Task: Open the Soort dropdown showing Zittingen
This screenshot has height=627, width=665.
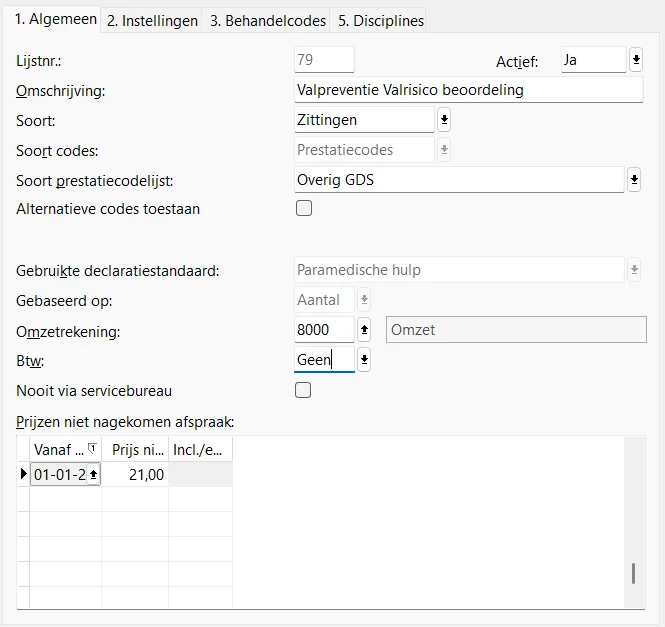Action: coord(444,120)
